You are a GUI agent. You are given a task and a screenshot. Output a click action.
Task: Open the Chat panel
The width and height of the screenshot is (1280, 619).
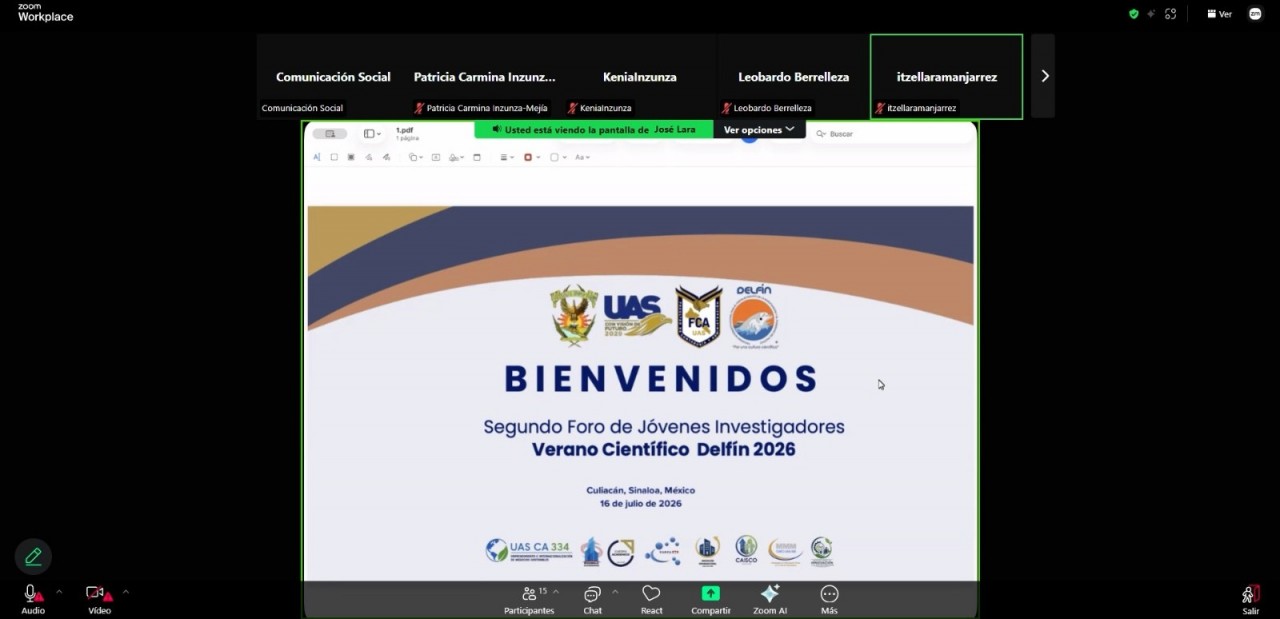coord(592,600)
